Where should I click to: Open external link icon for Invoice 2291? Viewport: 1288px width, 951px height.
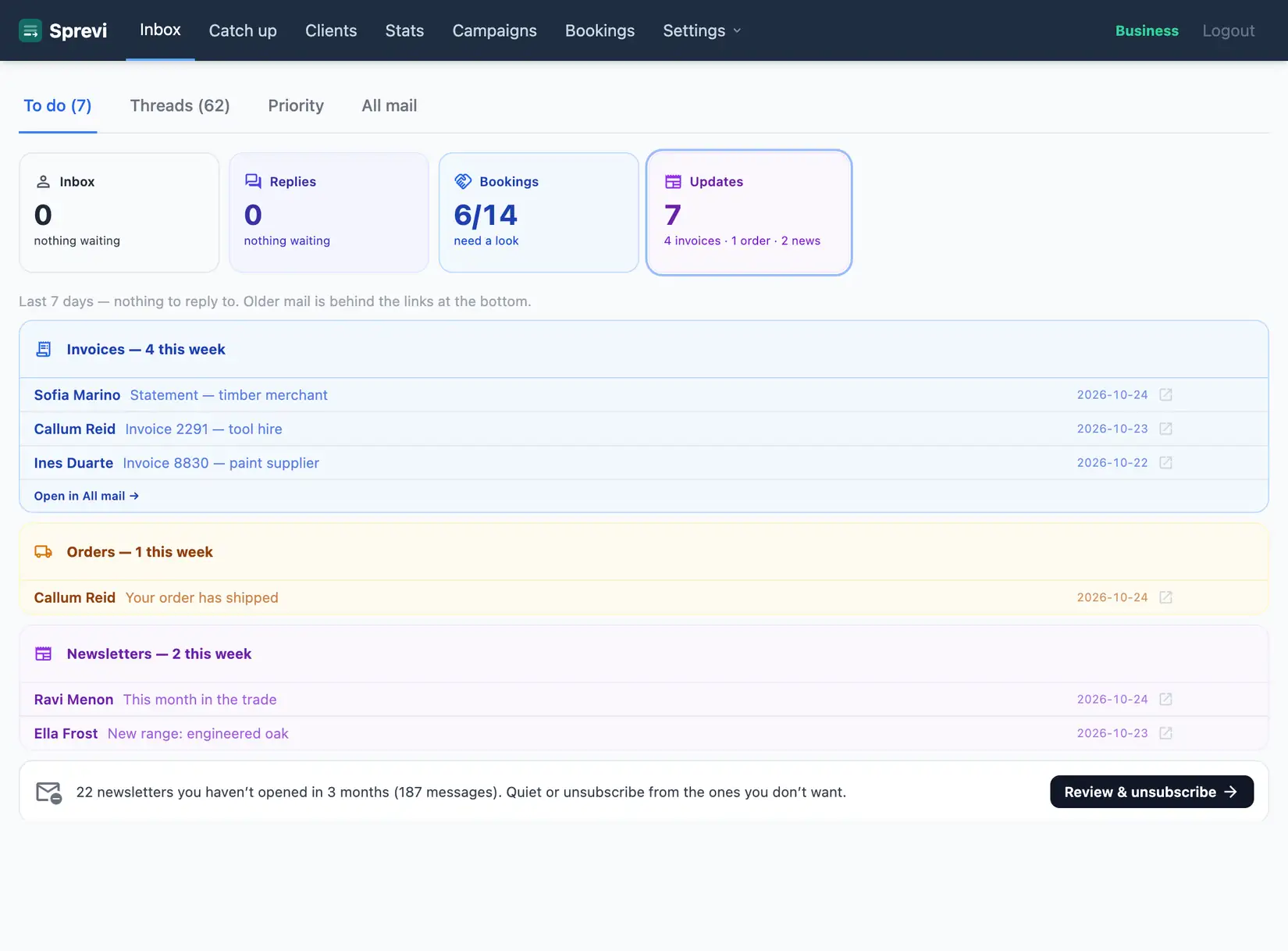1165,429
